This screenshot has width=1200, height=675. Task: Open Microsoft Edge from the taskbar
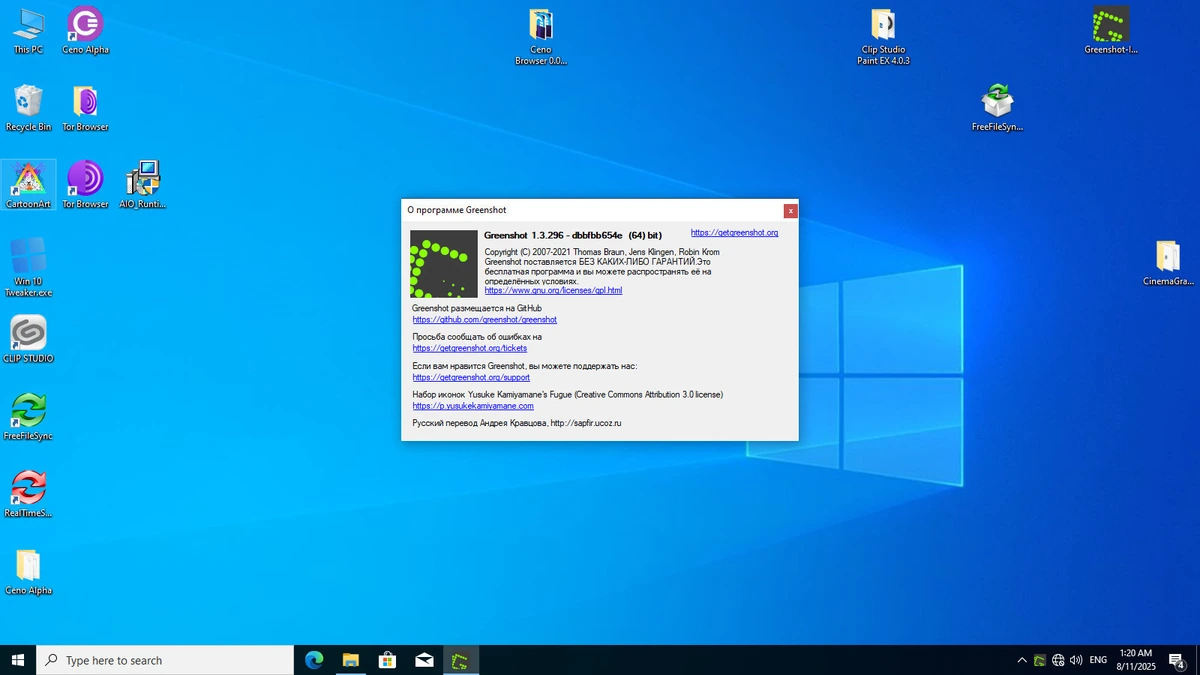pyautogui.click(x=314, y=660)
